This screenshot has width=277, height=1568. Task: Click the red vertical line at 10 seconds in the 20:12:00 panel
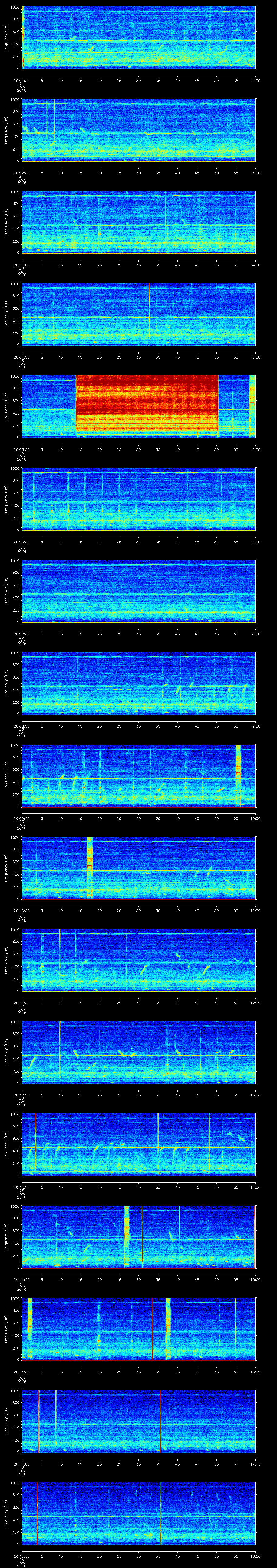coord(60,1052)
